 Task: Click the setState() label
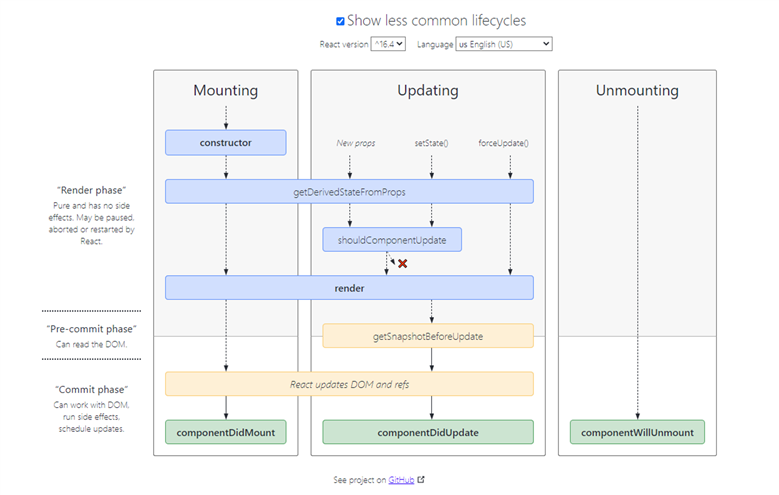[x=431, y=143]
